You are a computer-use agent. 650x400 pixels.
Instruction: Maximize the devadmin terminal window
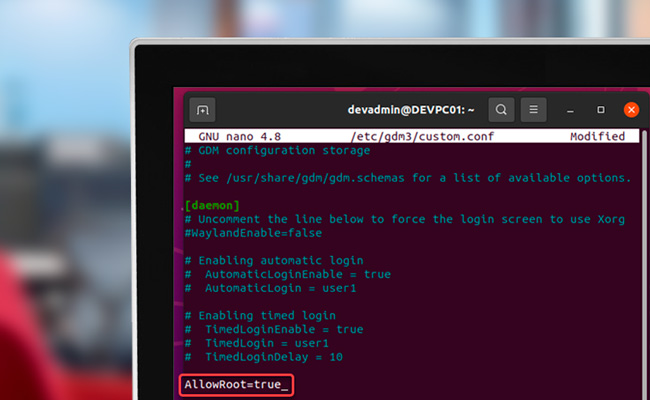601,110
